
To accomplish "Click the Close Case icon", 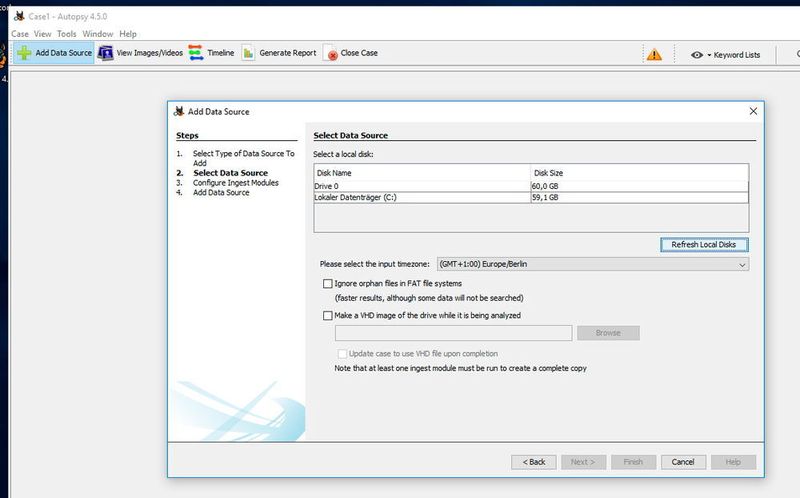I will pos(331,54).
